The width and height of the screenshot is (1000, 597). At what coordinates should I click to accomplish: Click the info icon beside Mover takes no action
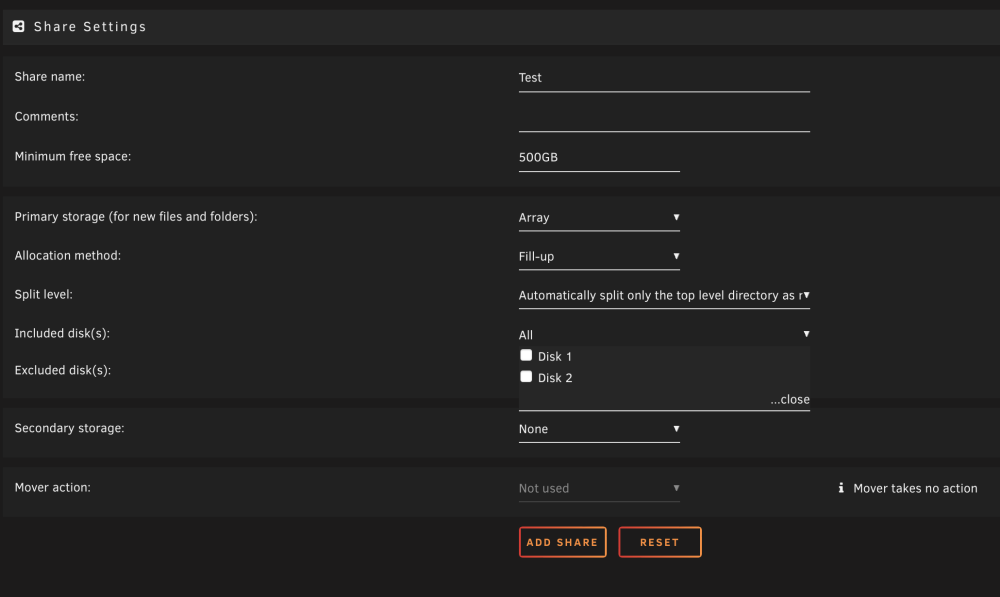[x=841, y=488]
